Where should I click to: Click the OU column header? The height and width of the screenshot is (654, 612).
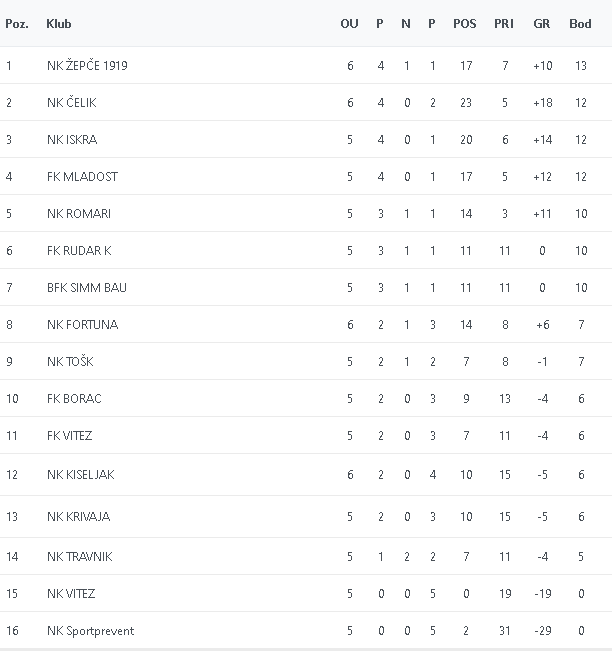tap(349, 24)
